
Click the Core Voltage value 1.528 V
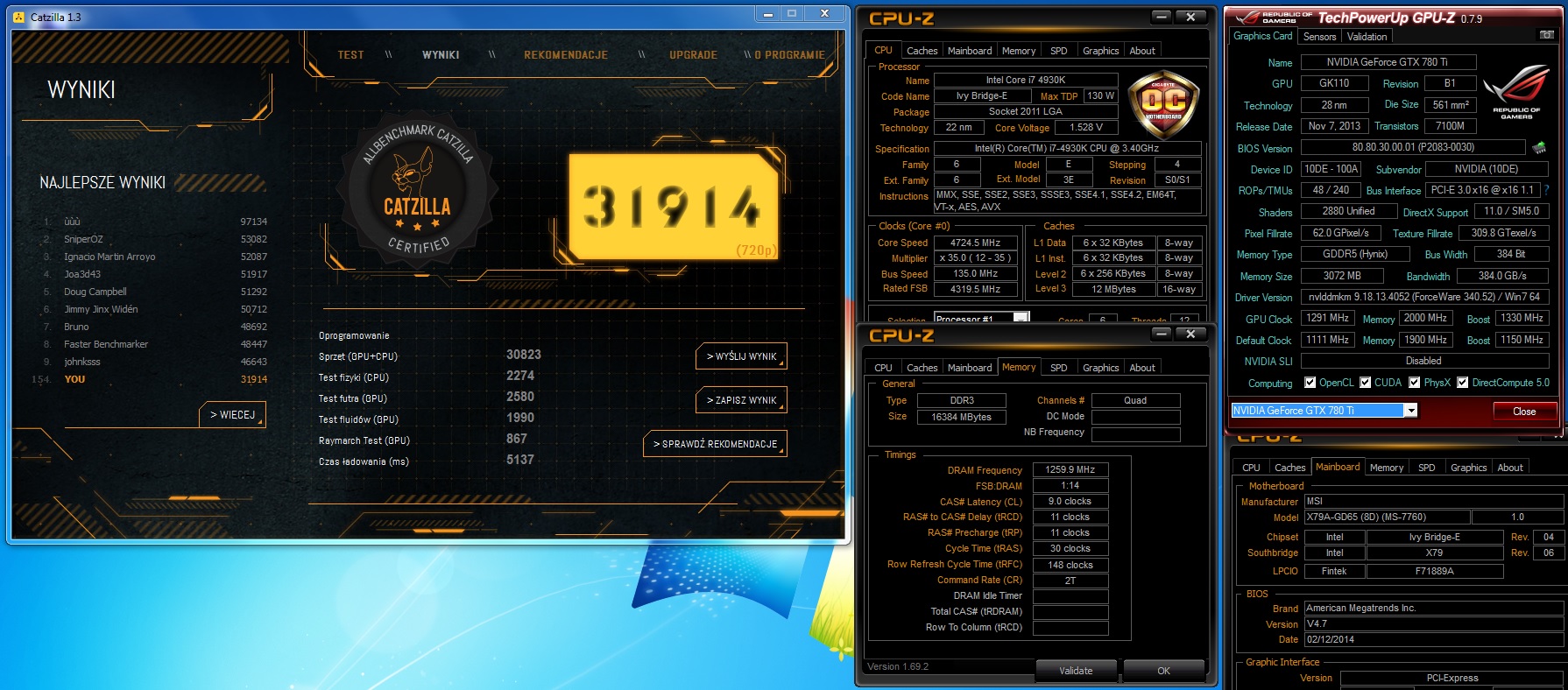click(x=1086, y=128)
